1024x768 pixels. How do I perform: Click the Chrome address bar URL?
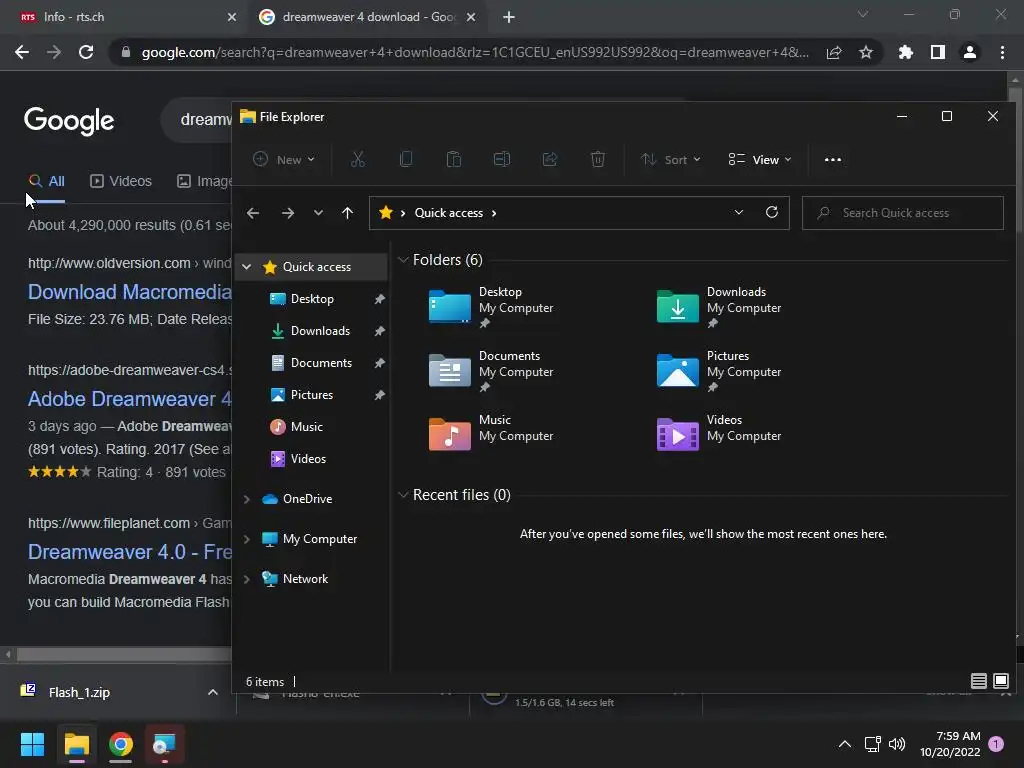coord(475,52)
